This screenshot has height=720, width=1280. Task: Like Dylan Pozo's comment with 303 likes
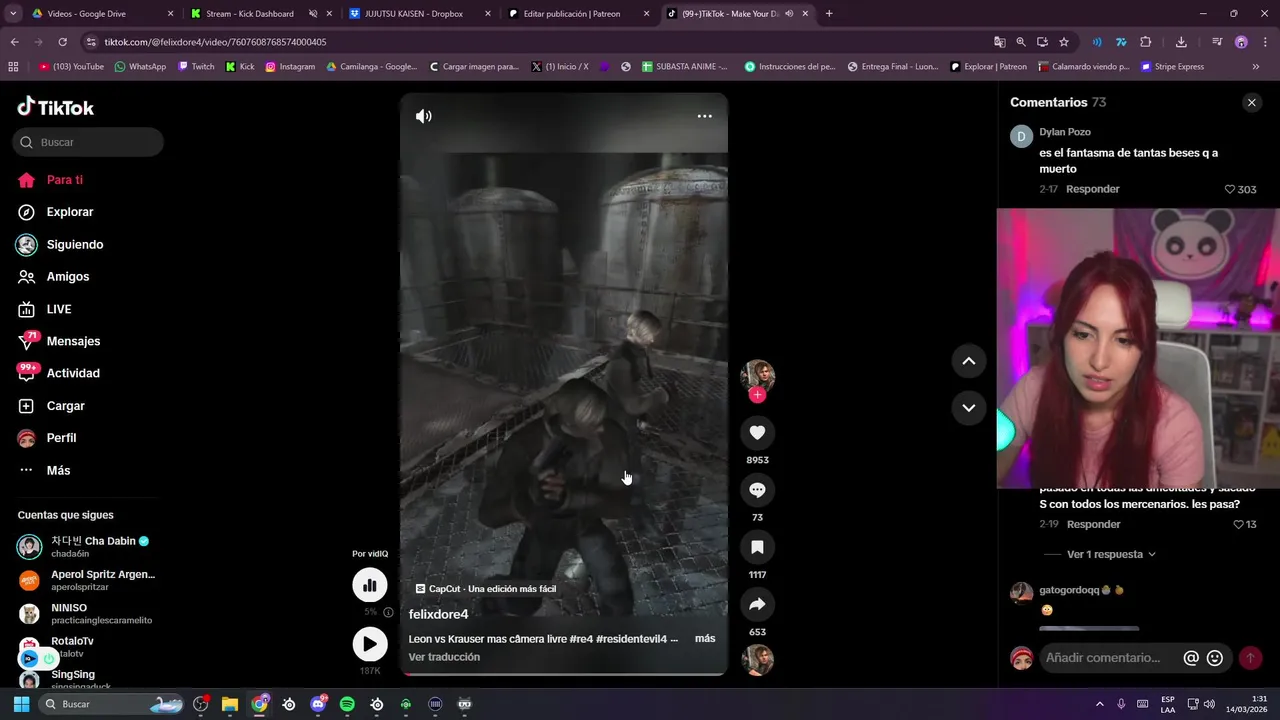1230,189
